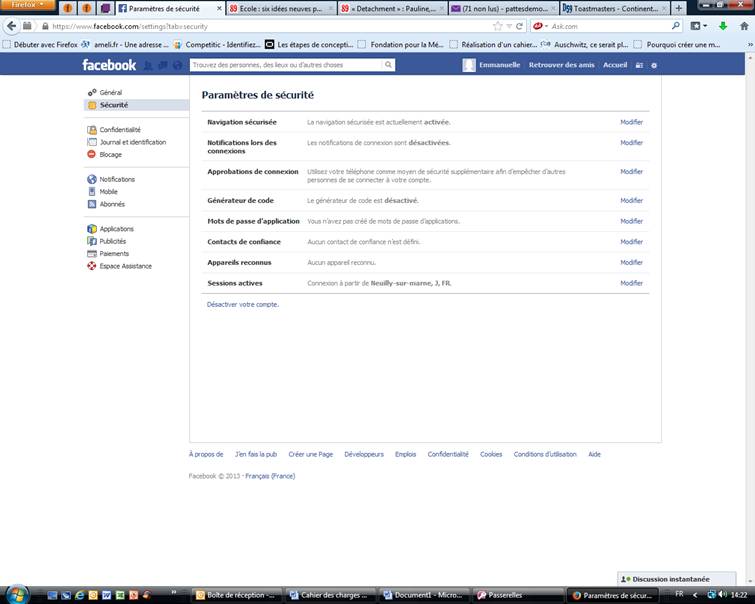This screenshot has height=604, width=755.
Task: Open the messages icon in Facebook bar
Action: (x=163, y=65)
